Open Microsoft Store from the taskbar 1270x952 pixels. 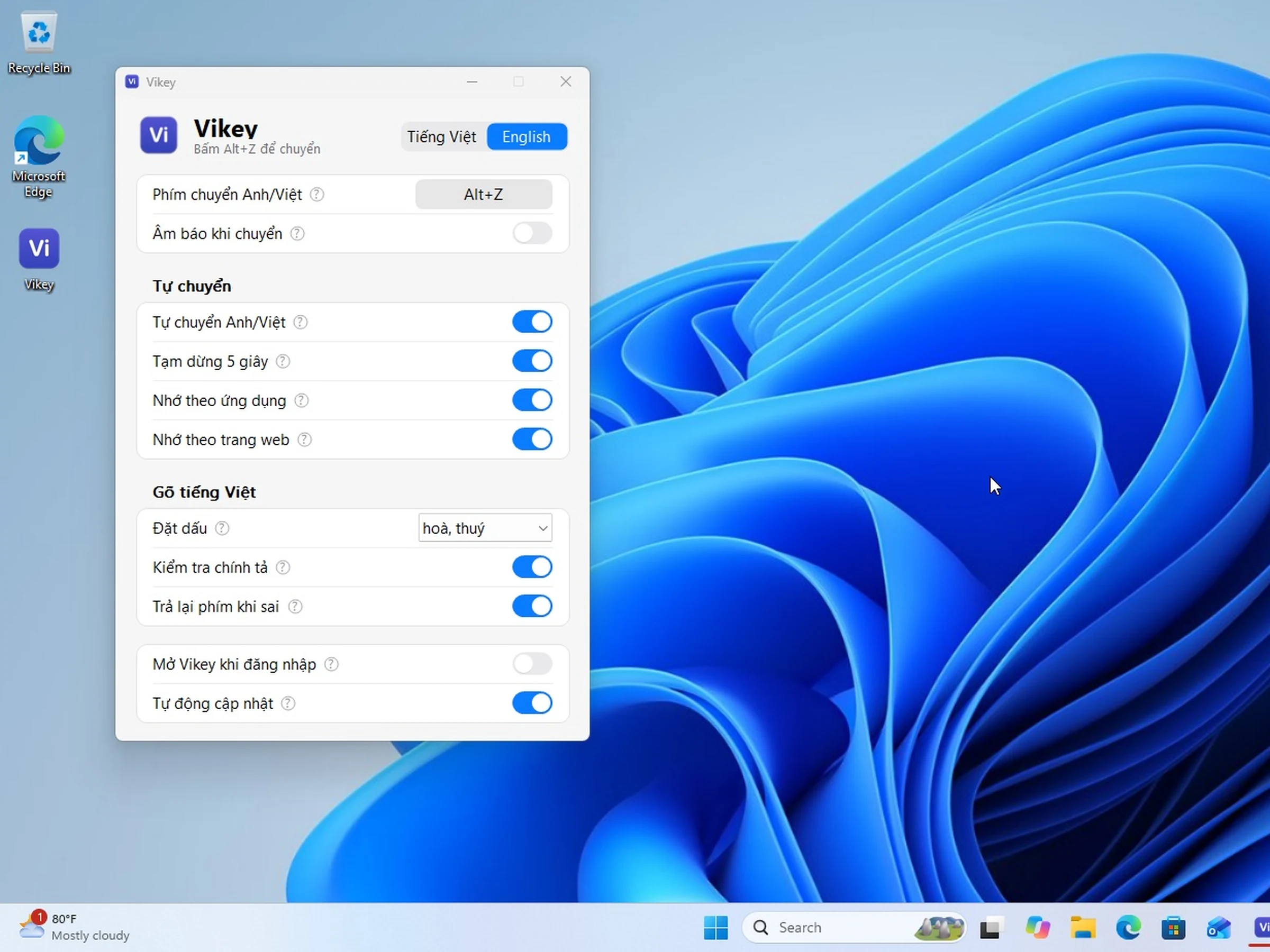1173,927
